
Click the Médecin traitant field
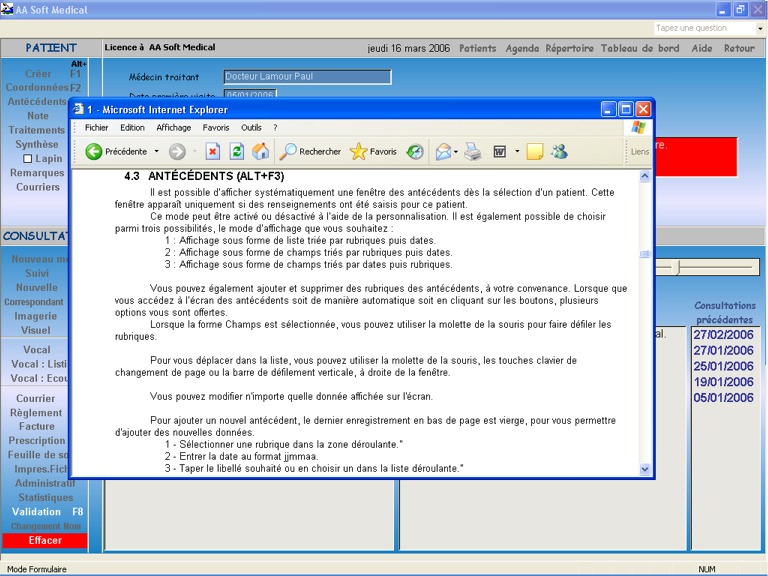click(x=307, y=76)
